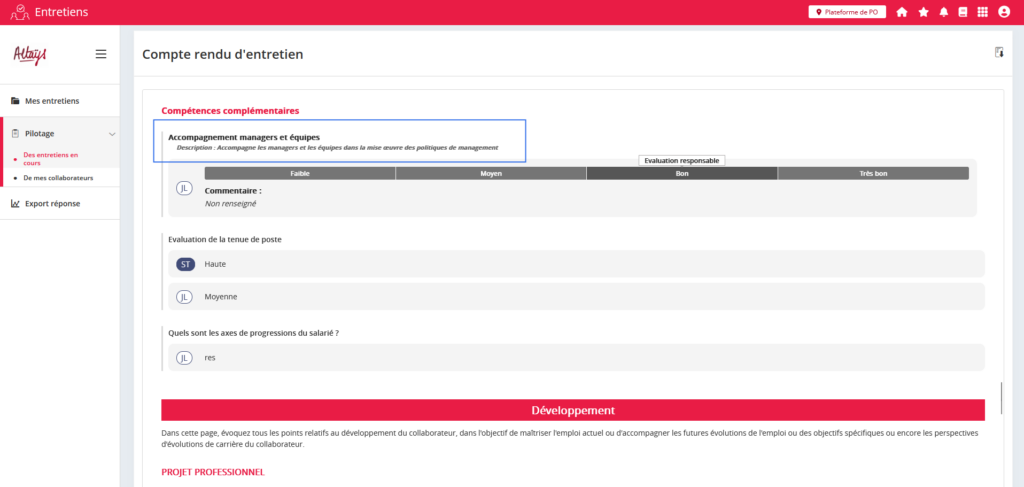
Task: Open the documentation book icon
Action: 963,12
